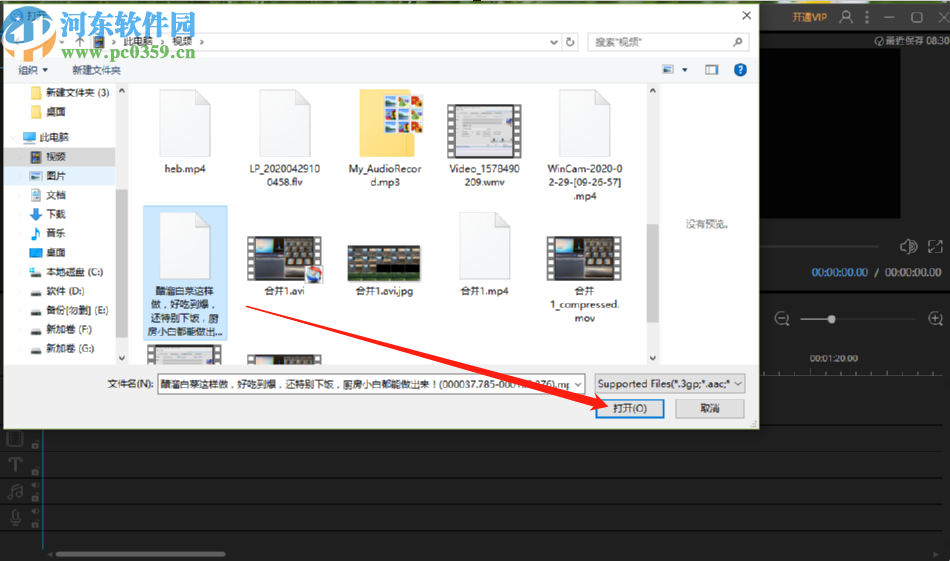Click the sidebar tree scroll-down arrow

pyautogui.click(x=122, y=358)
